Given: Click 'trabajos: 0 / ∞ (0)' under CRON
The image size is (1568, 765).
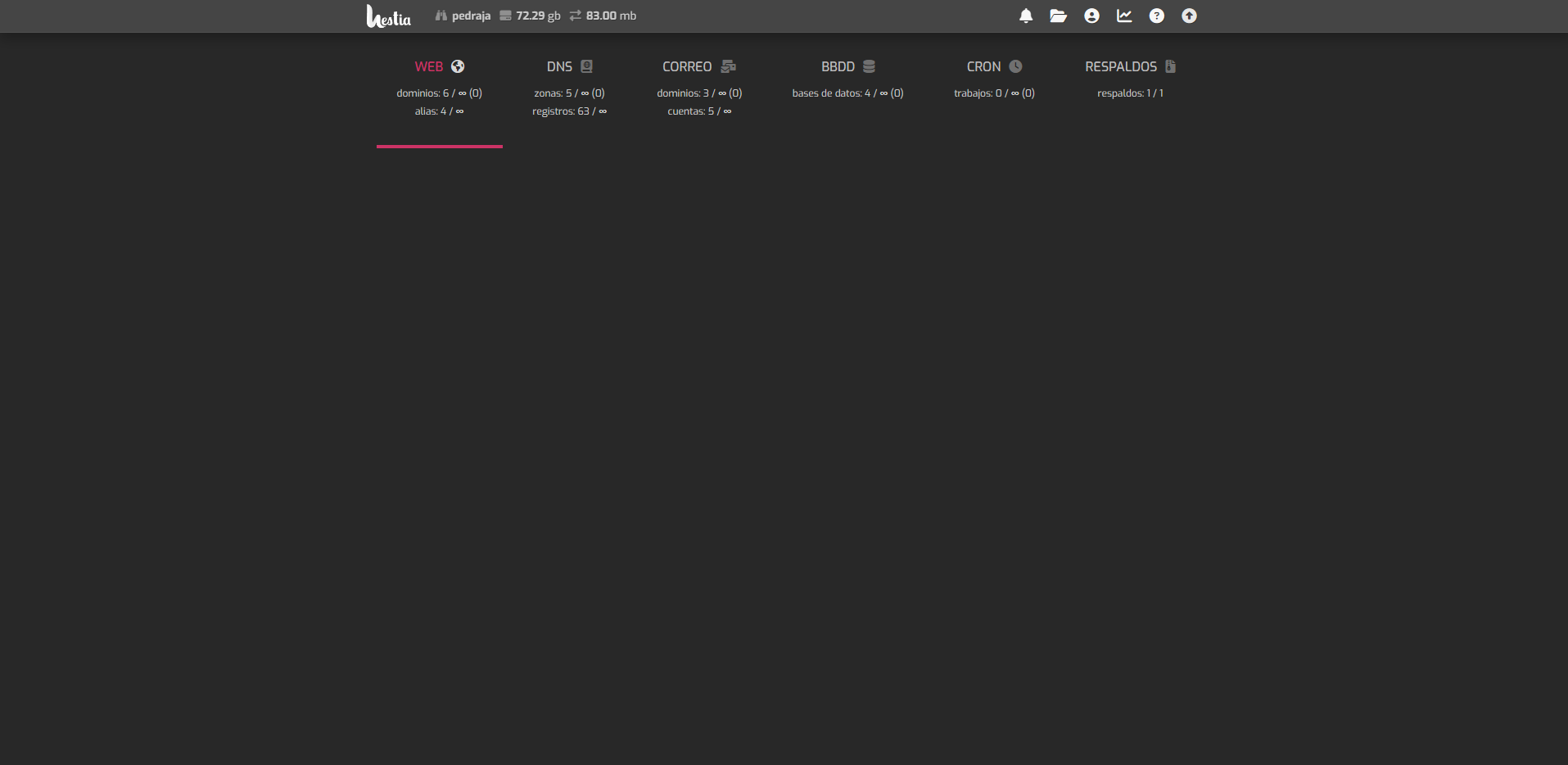Looking at the screenshot, I should (994, 93).
